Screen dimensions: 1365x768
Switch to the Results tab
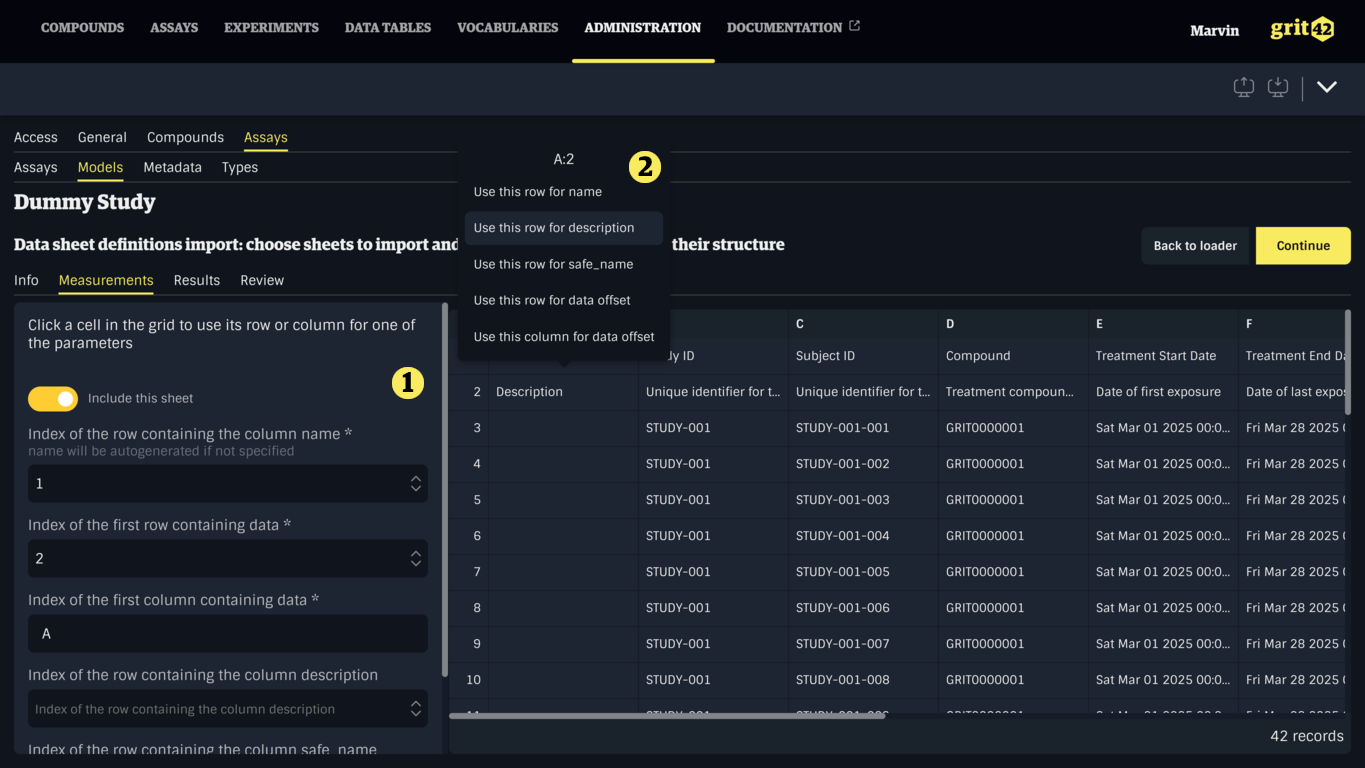coord(196,280)
